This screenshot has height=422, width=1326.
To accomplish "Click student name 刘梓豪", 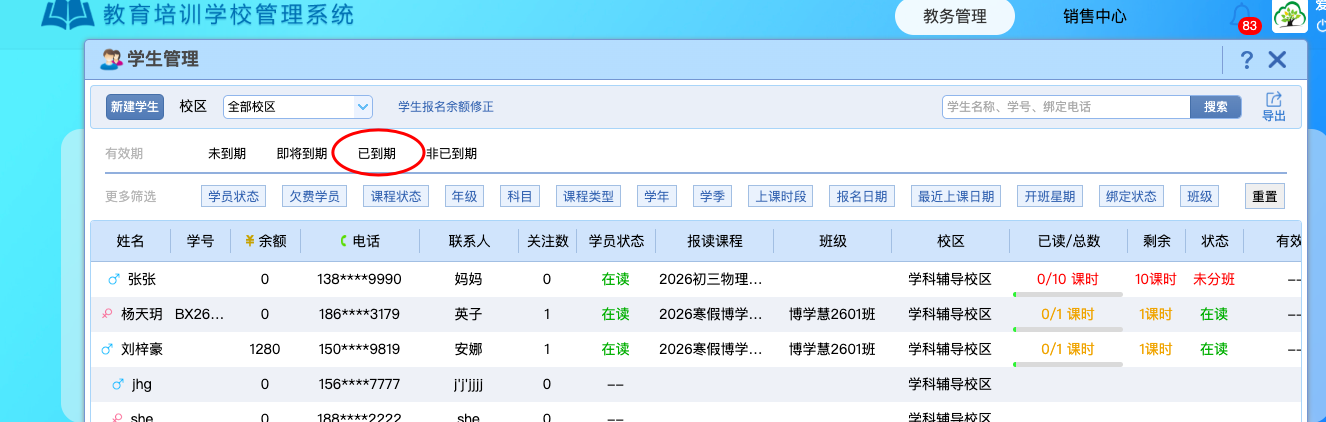I will coord(141,349).
